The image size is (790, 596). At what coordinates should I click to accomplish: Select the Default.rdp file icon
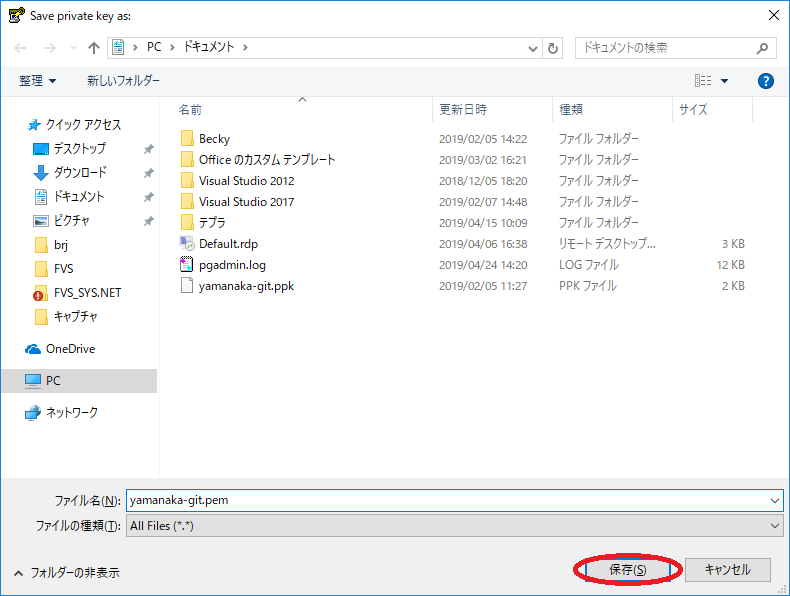pos(187,243)
